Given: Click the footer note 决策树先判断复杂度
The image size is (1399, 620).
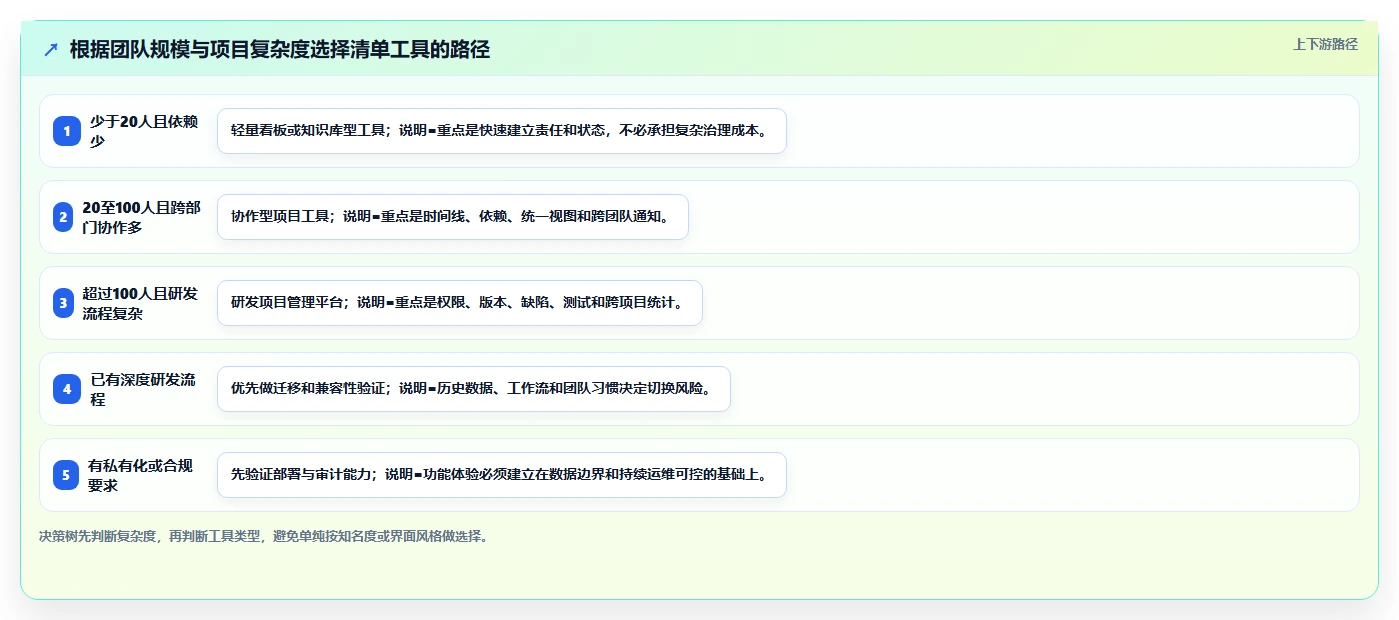Looking at the screenshot, I should pos(265,536).
